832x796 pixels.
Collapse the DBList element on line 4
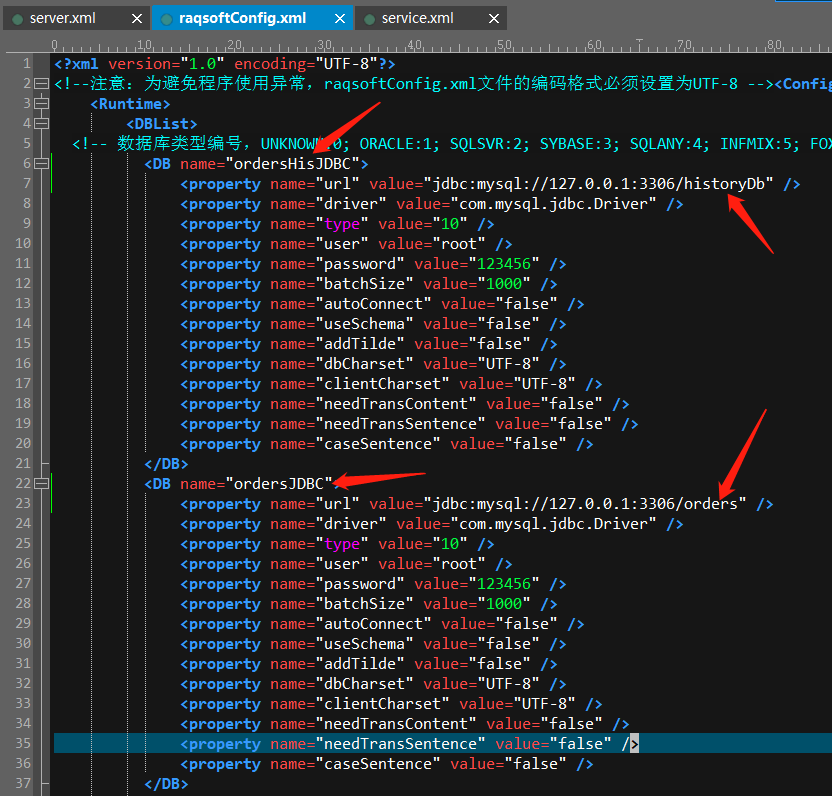[41, 124]
